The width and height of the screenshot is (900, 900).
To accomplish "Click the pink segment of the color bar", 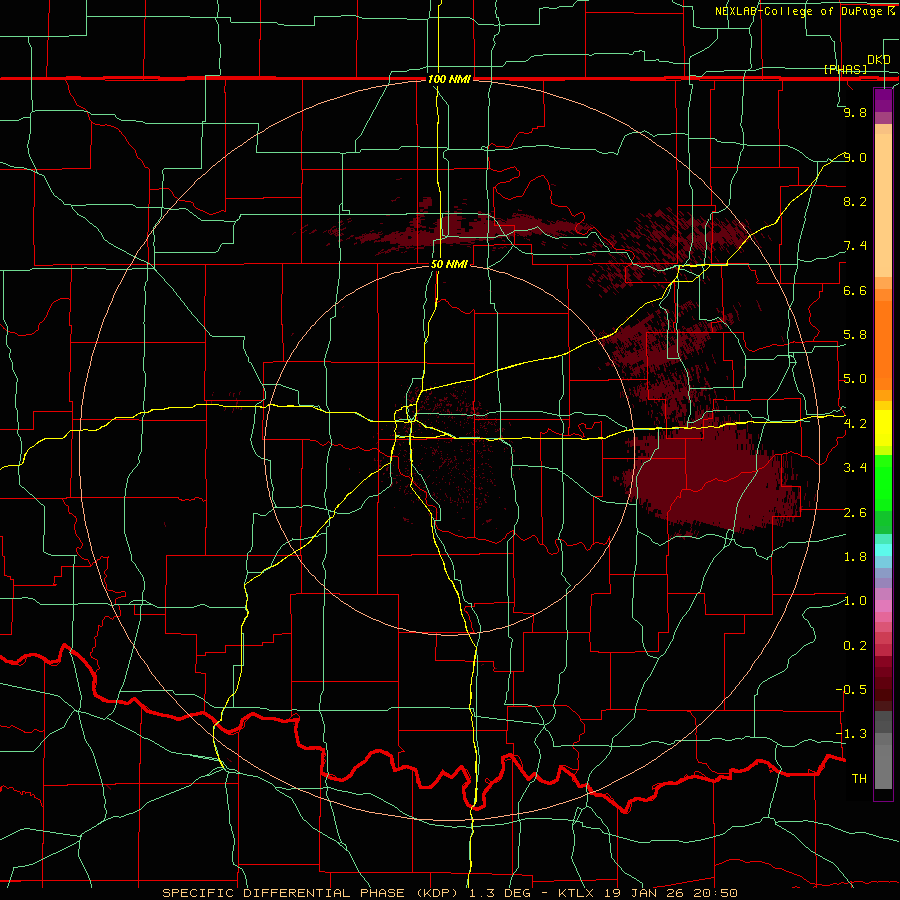I will coord(883,606).
